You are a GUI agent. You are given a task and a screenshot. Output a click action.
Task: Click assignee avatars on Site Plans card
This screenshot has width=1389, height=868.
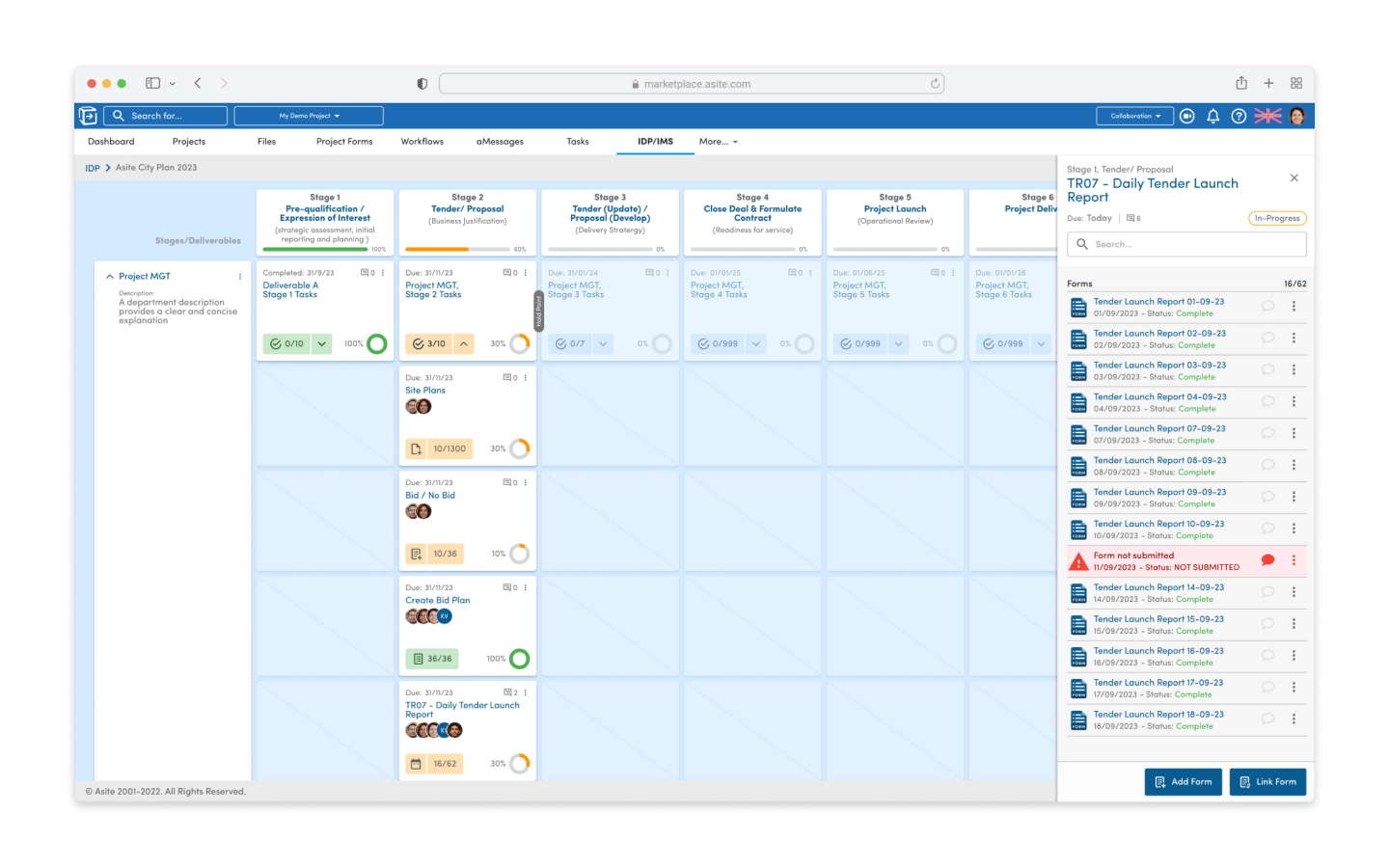coord(419,407)
